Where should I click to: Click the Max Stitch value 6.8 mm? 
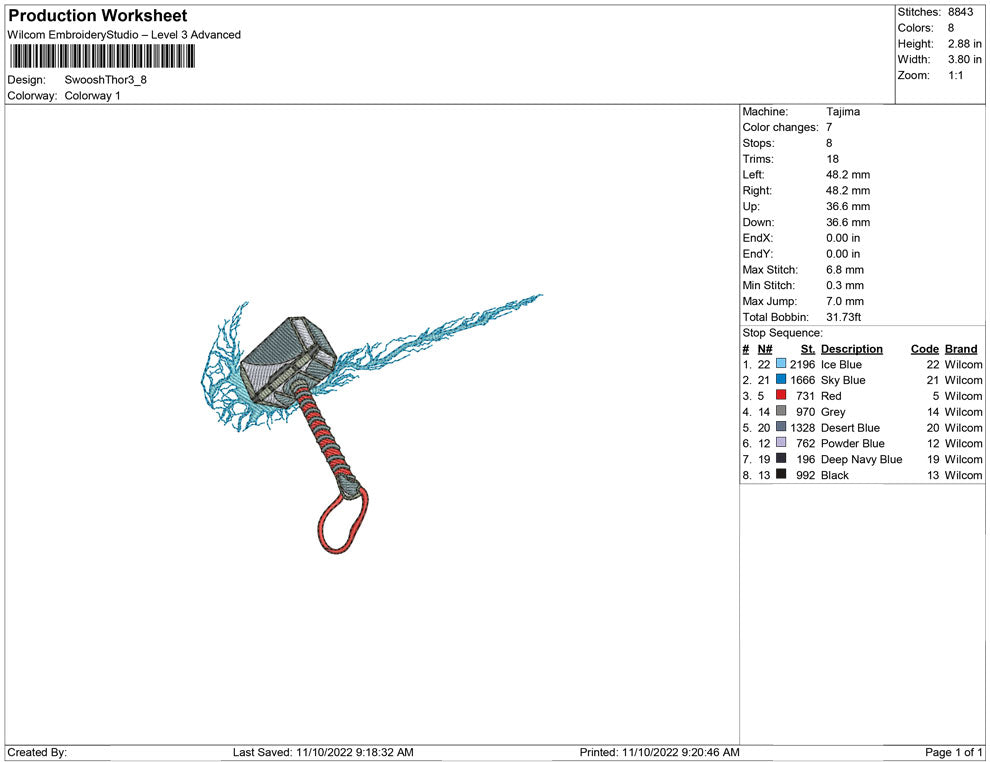845,270
